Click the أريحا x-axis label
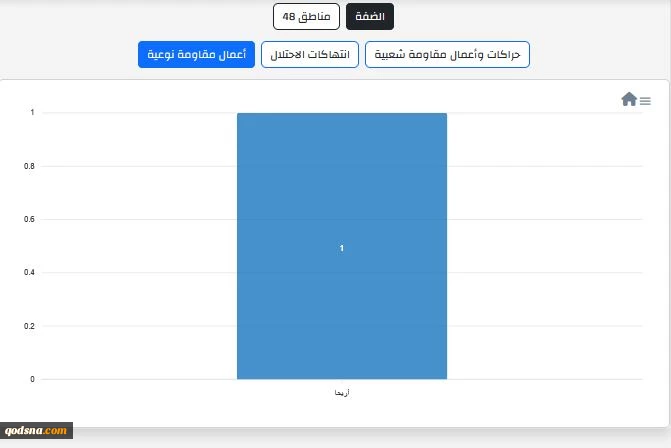This screenshot has height=448, width=671. (342, 392)
